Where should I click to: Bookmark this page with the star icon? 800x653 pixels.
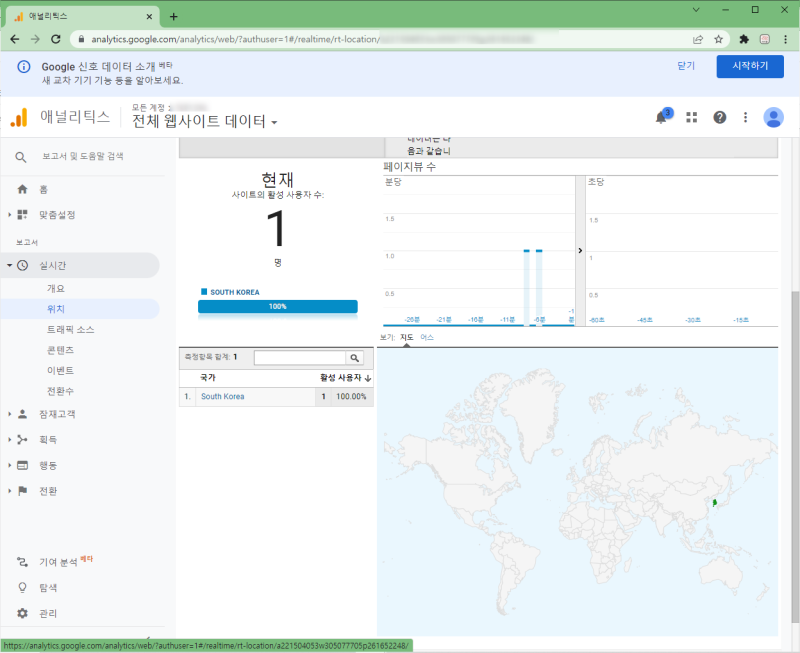(x=718, y=39)
